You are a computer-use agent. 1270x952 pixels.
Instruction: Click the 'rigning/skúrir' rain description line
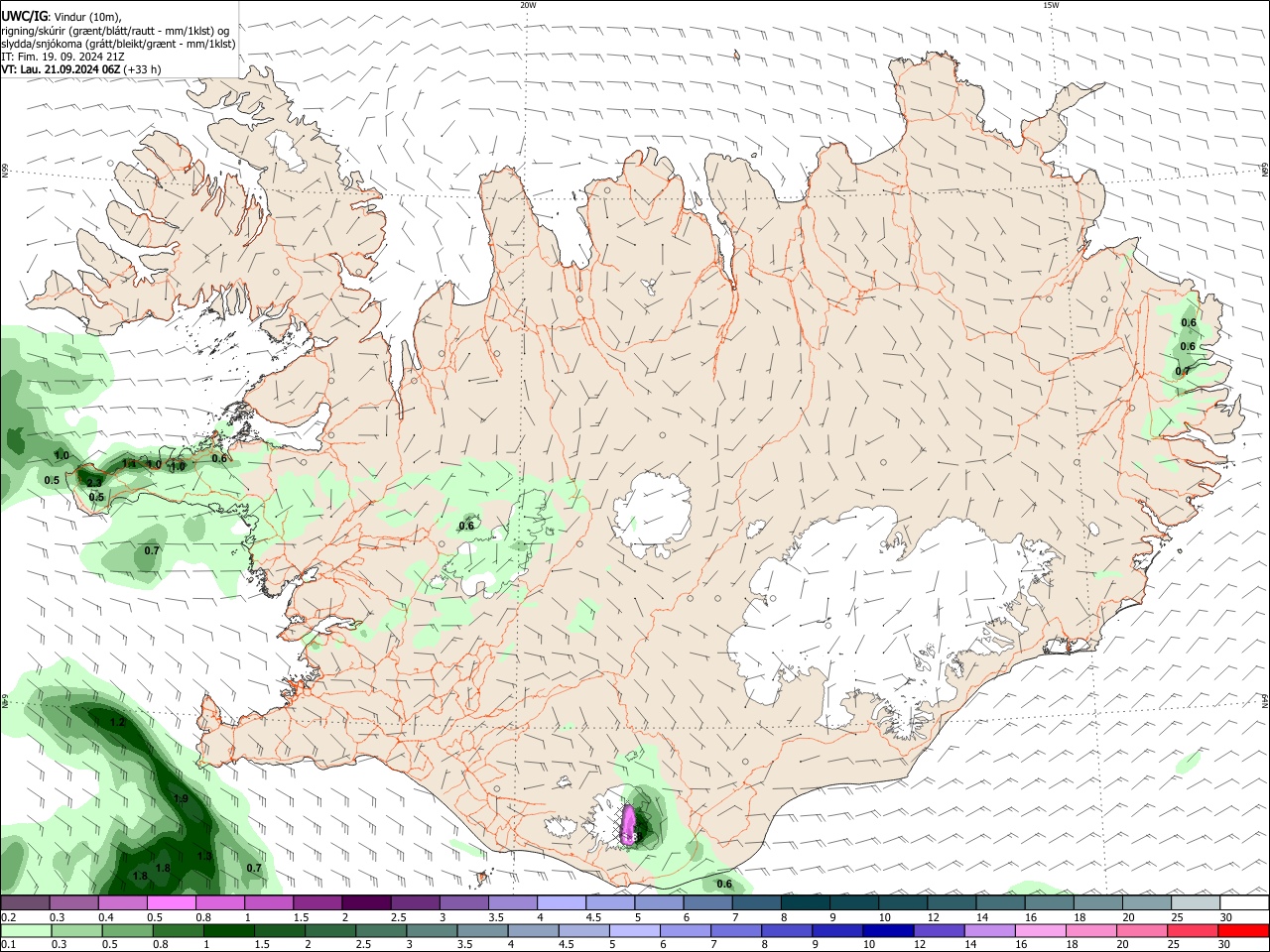116,31
